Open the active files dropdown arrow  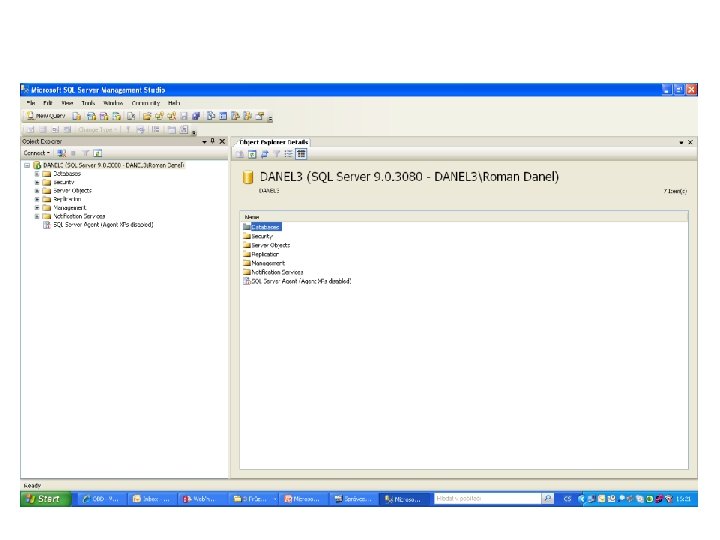click(x=681, y=142)
